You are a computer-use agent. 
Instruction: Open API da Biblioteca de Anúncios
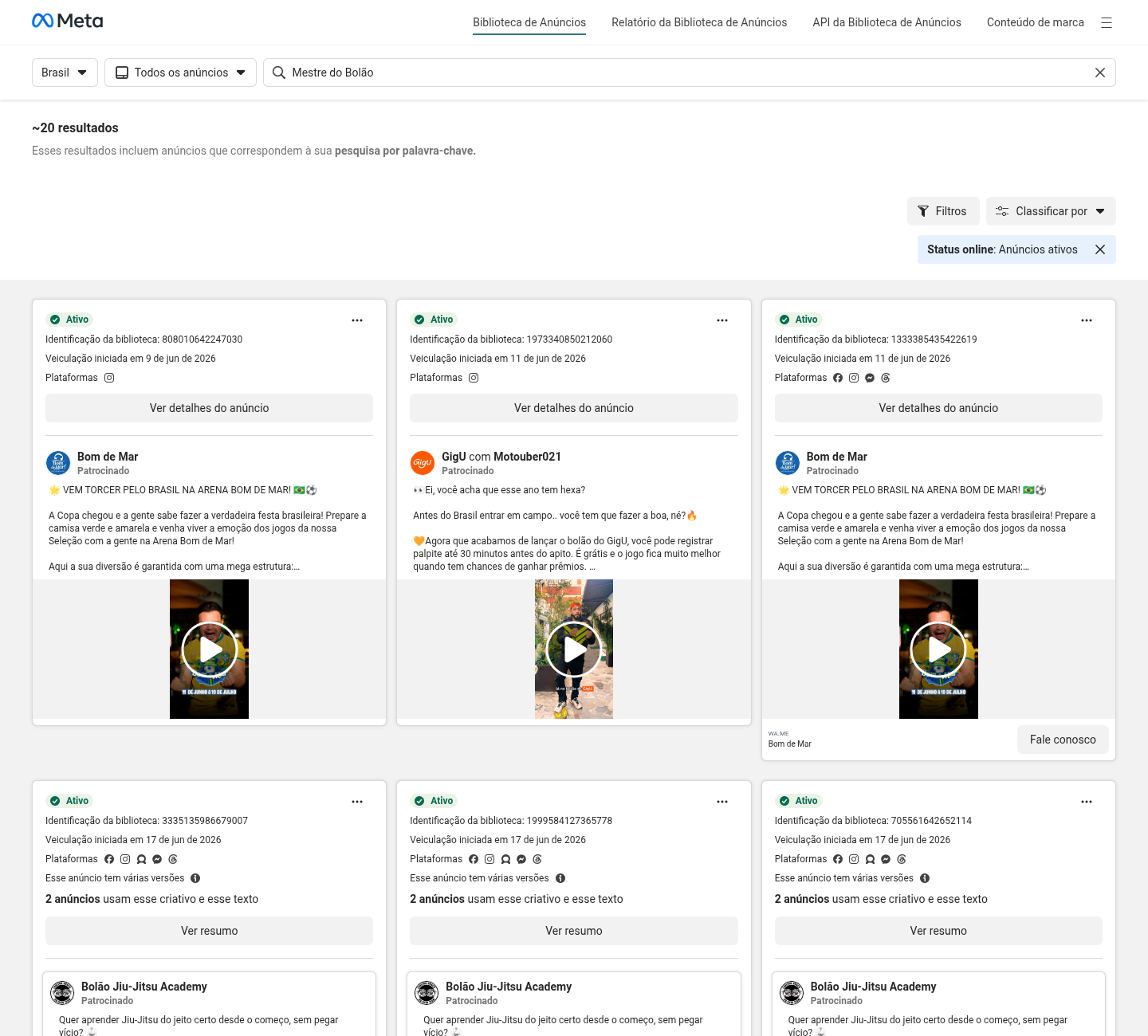887,22
